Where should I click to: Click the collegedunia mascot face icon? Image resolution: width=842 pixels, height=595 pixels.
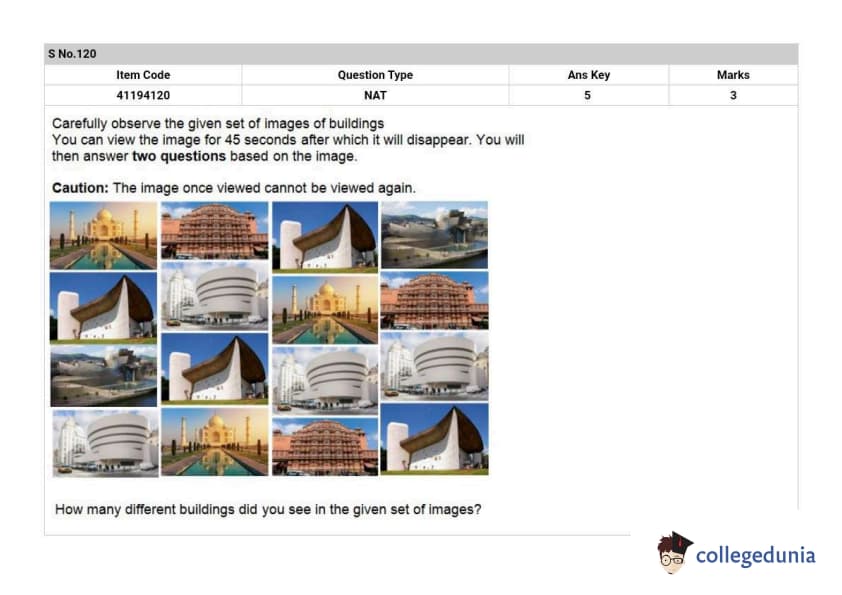675,553
